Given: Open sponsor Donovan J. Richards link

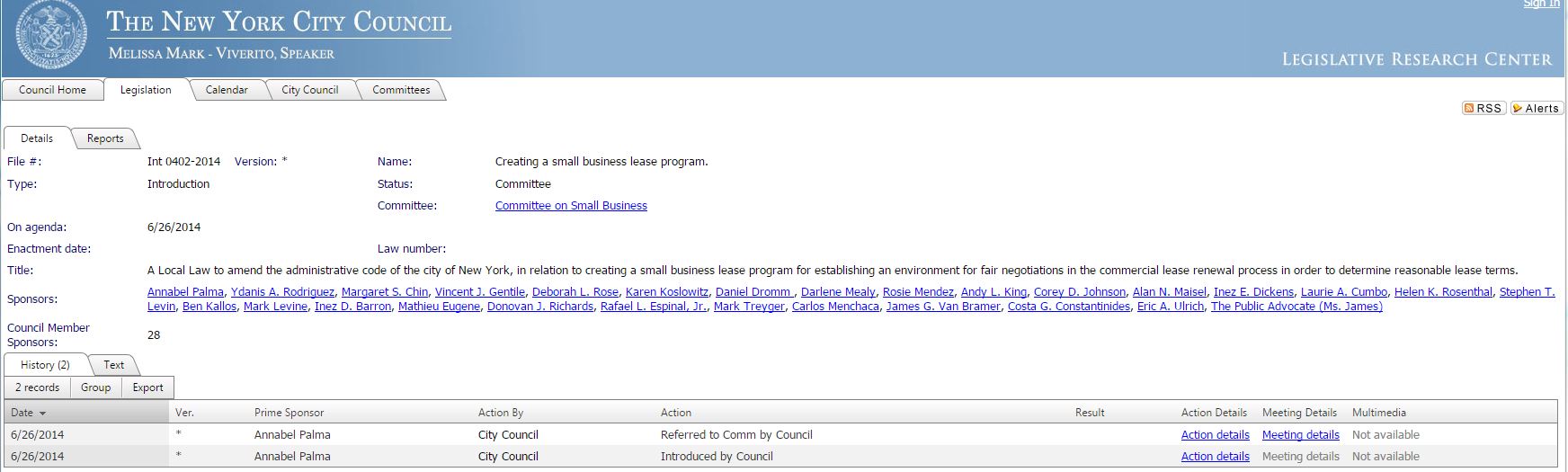Looking at the screenshot, I should 540,307.
